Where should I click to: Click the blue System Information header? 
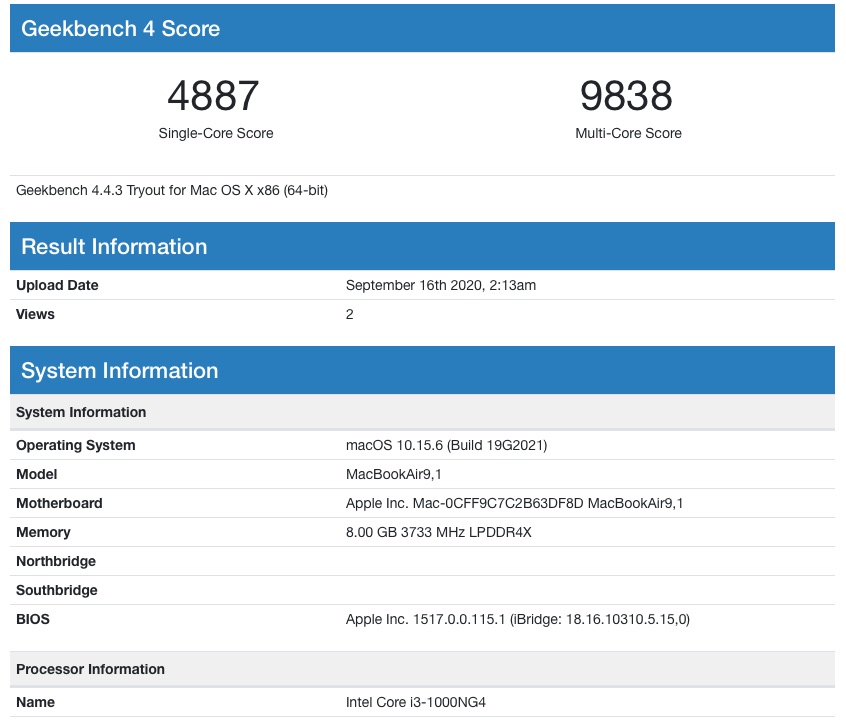tap(119, 371)
